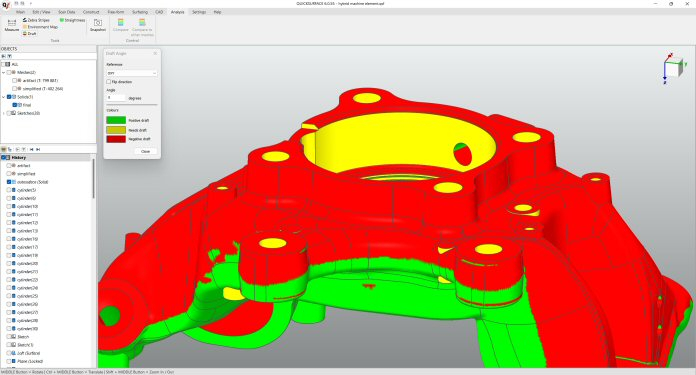Click the Close button in Draft Angle
Screen dimensions: 696x375
145,151
